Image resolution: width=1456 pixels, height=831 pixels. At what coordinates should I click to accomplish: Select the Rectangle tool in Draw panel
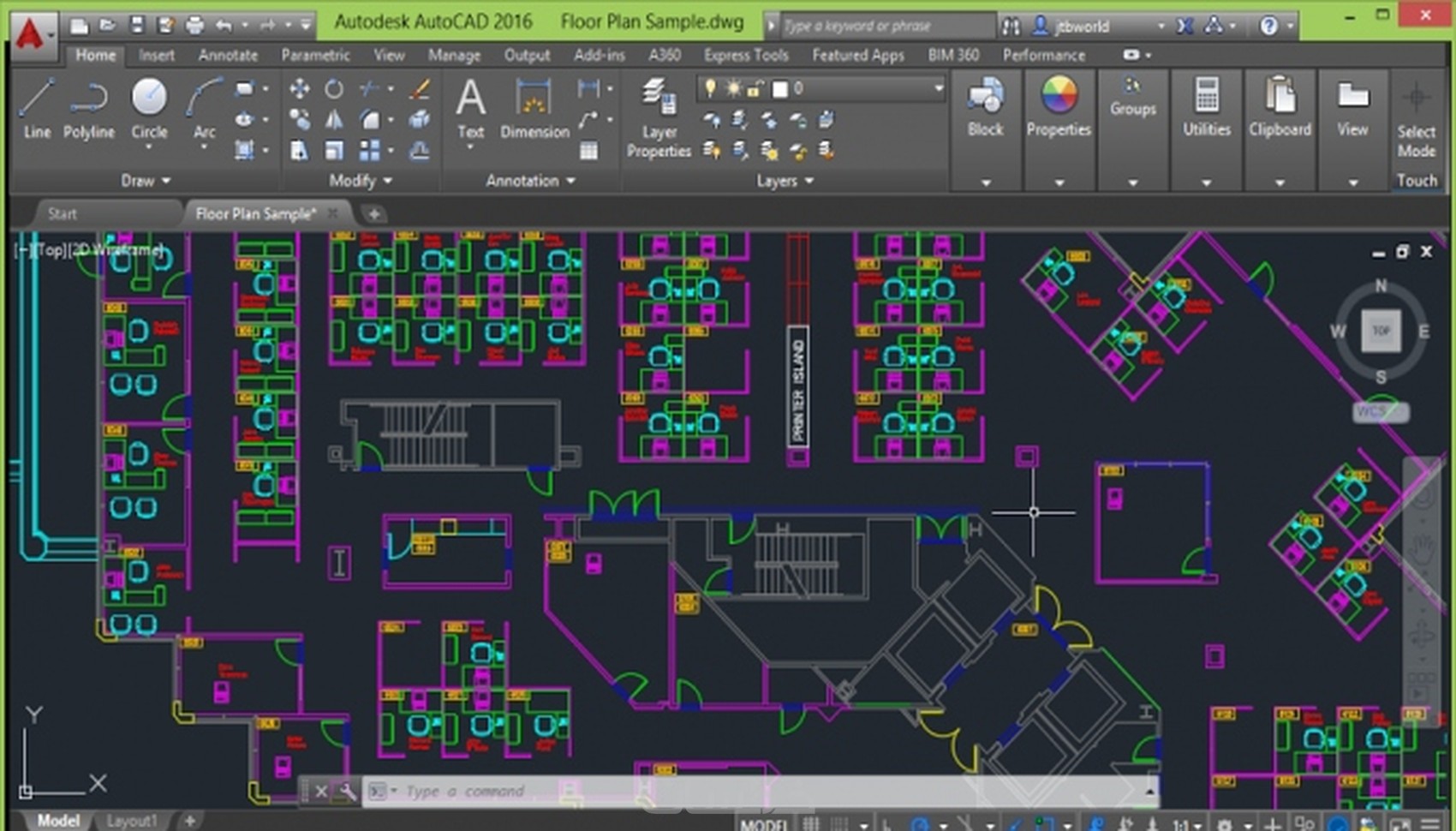coord(245,88)
